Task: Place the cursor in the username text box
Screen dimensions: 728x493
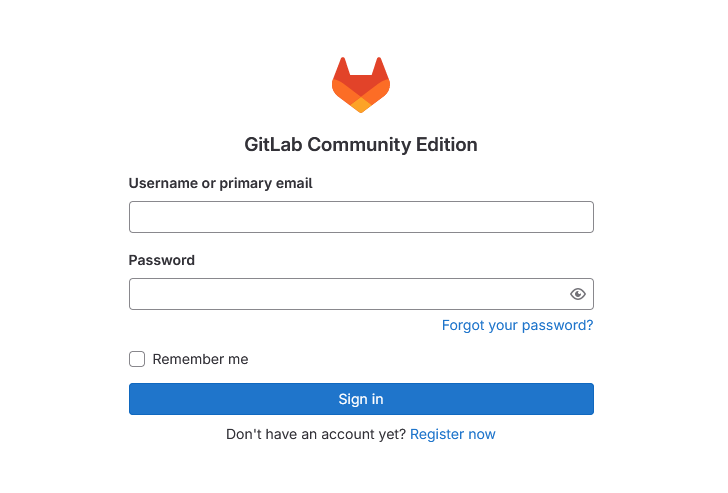Action: 361,217
